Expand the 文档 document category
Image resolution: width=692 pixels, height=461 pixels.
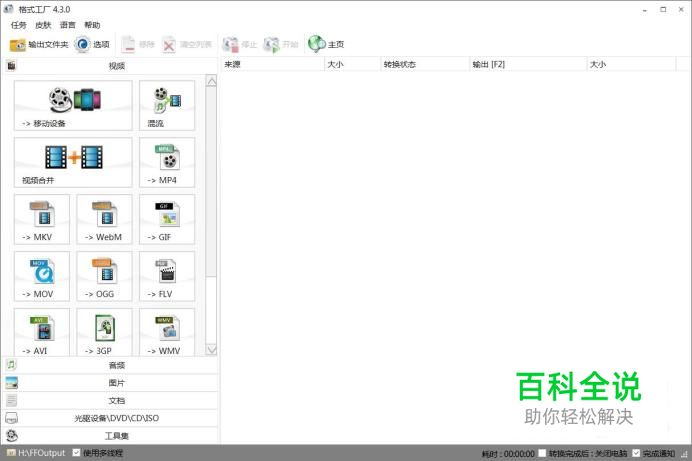(x=110, y=401)
